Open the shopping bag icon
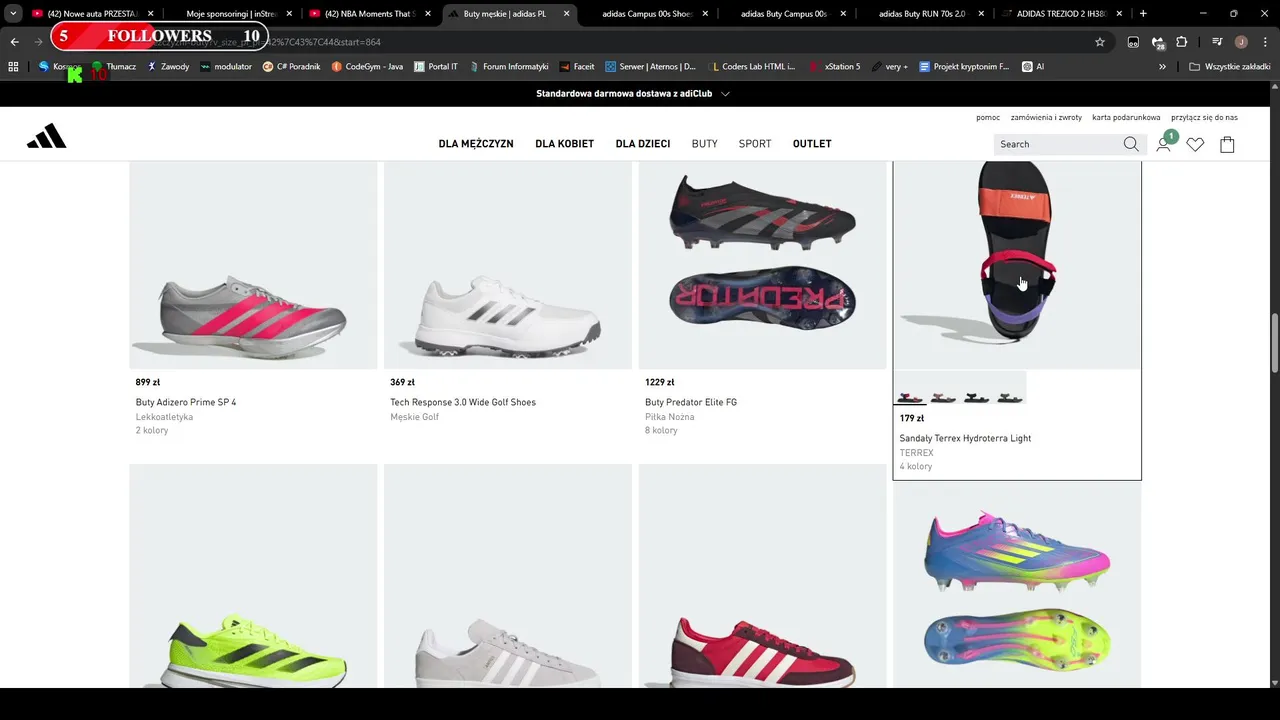 1227,144
